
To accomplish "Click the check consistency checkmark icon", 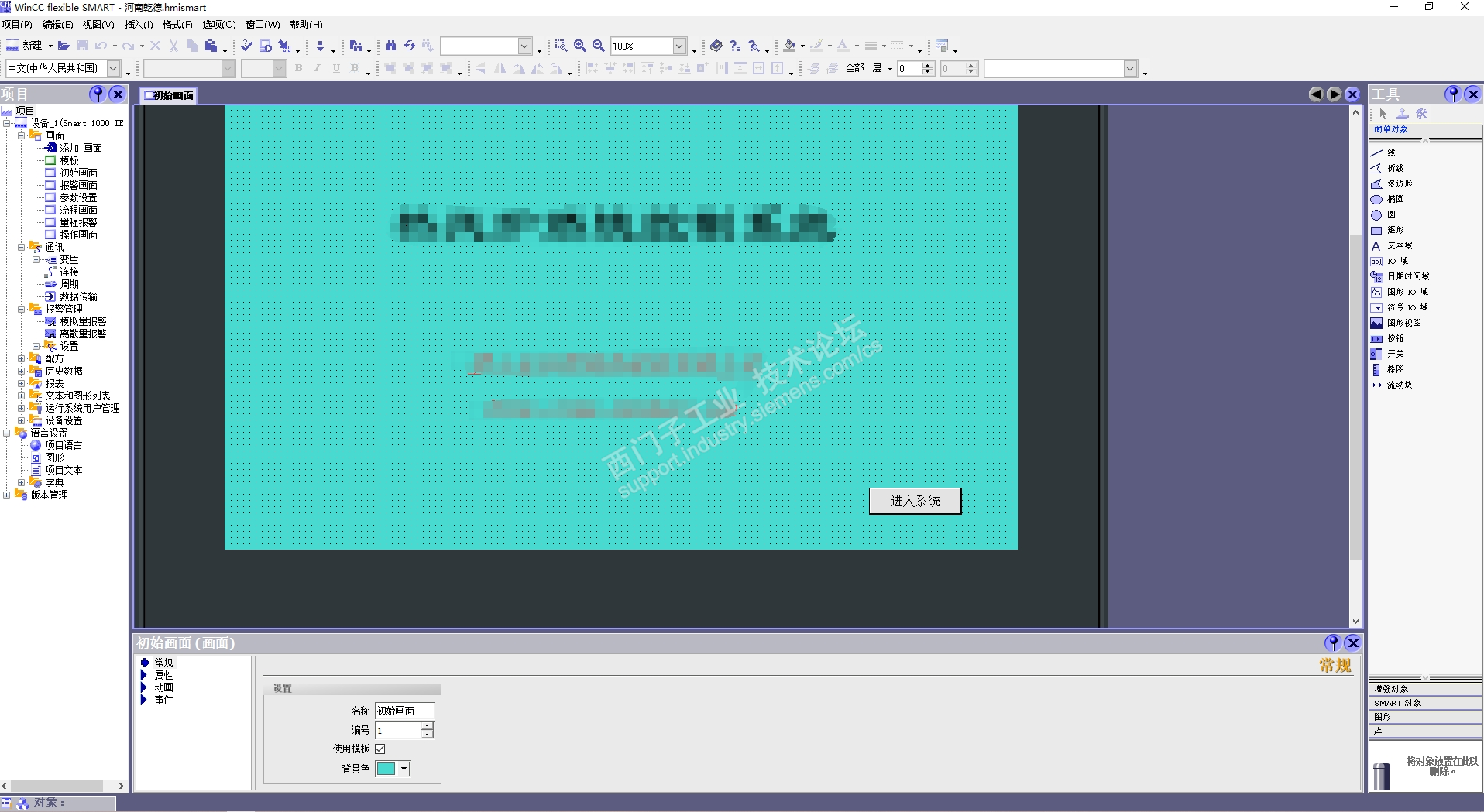I will (247, 46).
